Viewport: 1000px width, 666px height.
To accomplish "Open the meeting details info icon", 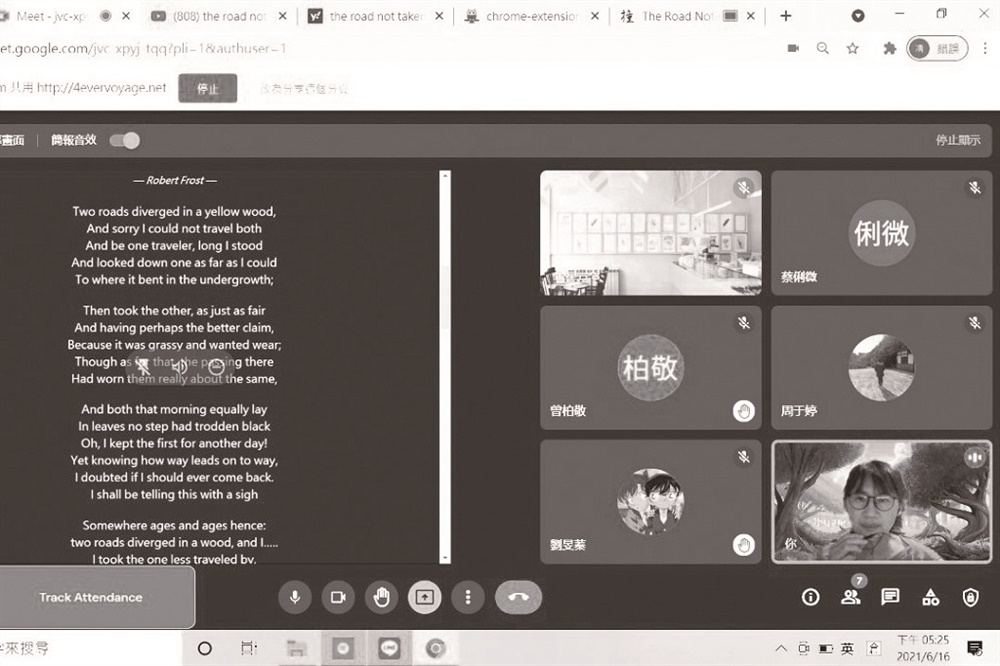I will pos(811,597).
